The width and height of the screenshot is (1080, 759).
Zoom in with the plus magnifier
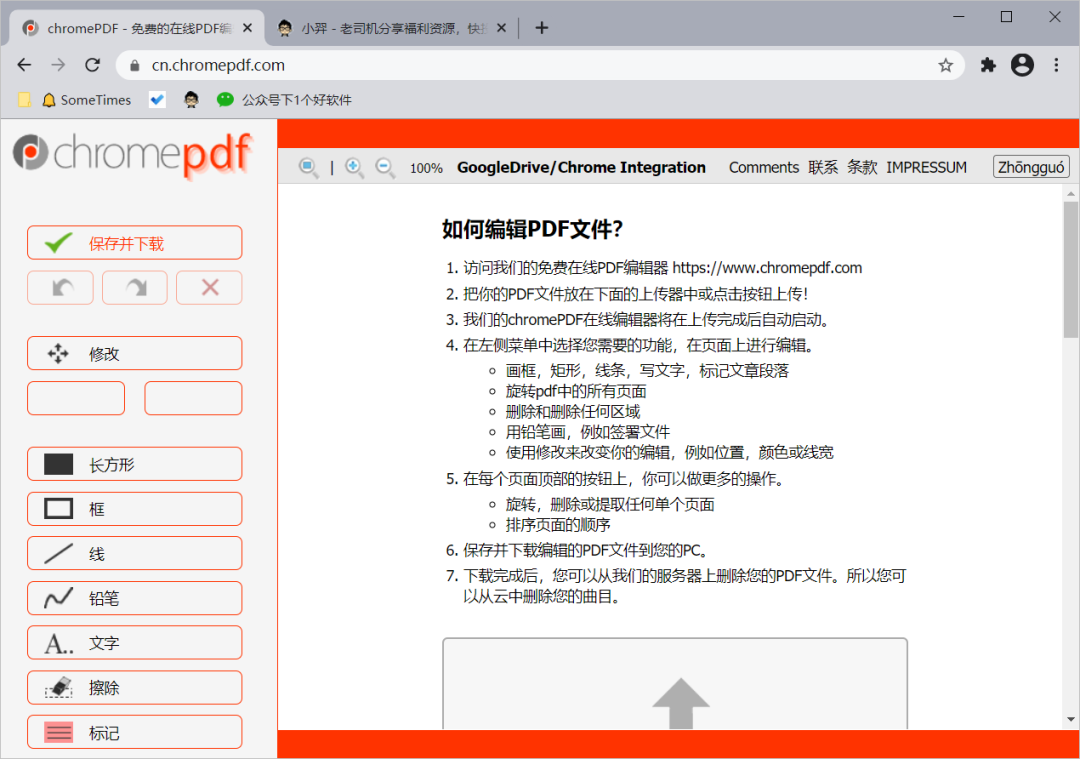[354, 167]
